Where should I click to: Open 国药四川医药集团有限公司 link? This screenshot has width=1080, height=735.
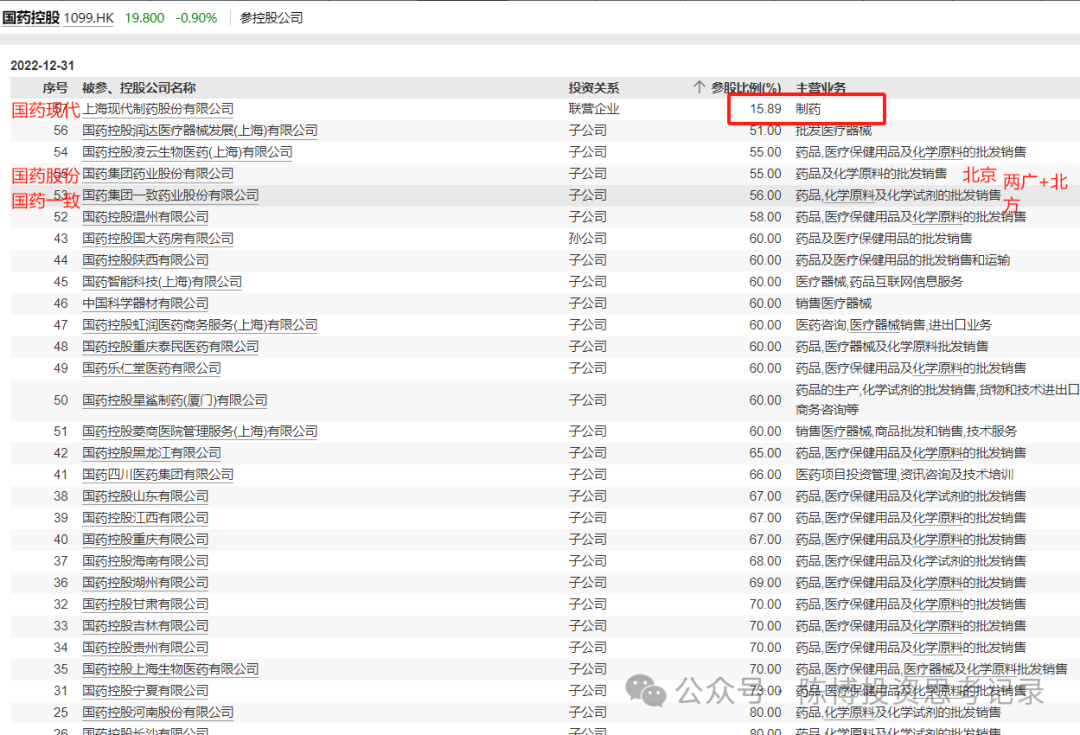click(158, 475)
